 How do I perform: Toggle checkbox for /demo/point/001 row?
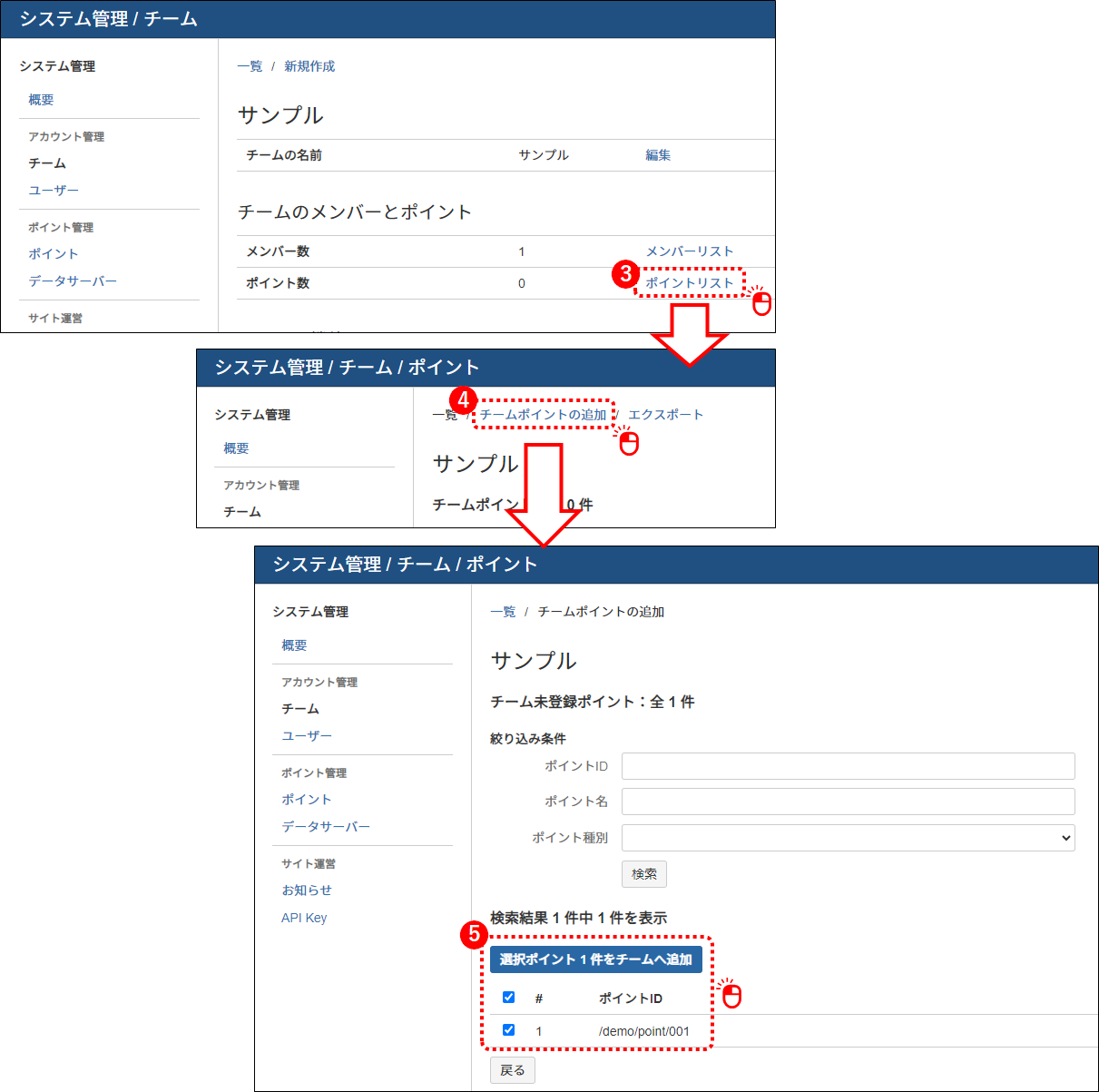508,1030
